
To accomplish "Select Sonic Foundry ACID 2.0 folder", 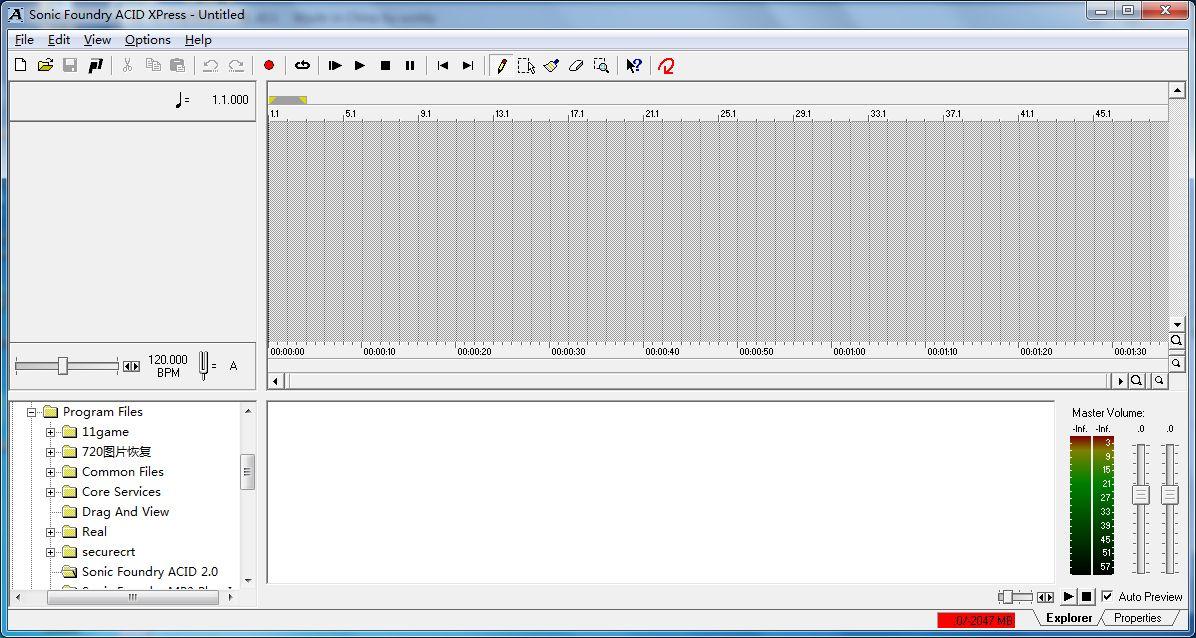I will click(x=149, y=572).
